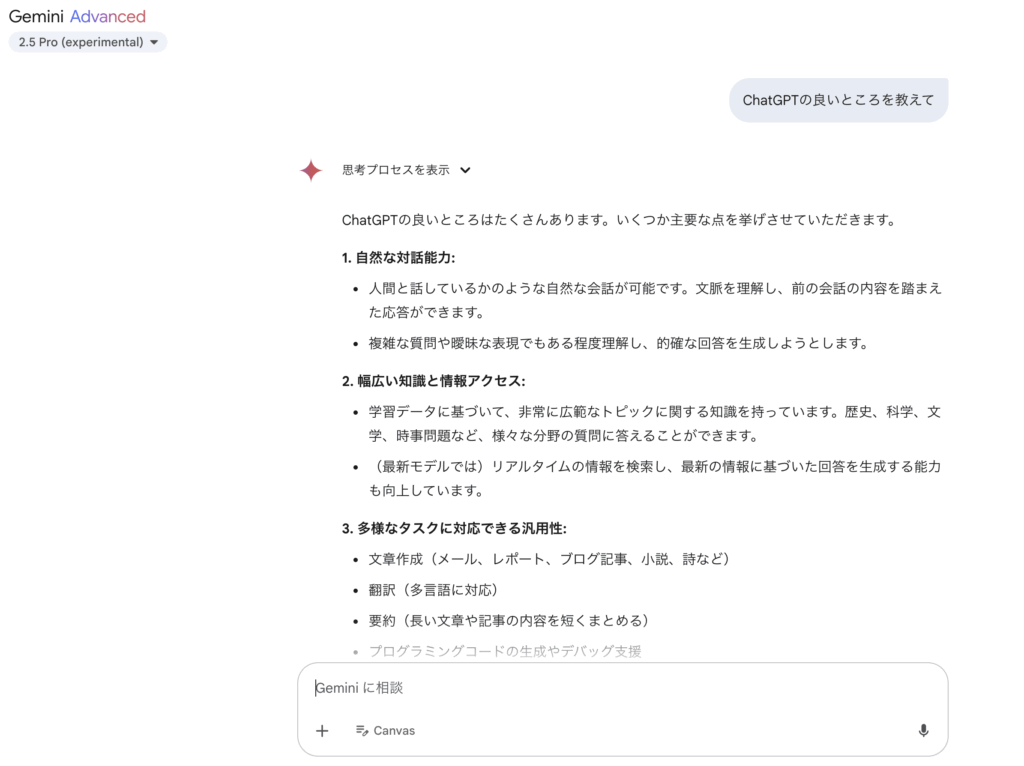Image resolution: width=1024 pixels, height=766 pixels.
Task: Click the faded bullet プログラミングコードの生成やデバッグ支援
Action: [505, 650]
